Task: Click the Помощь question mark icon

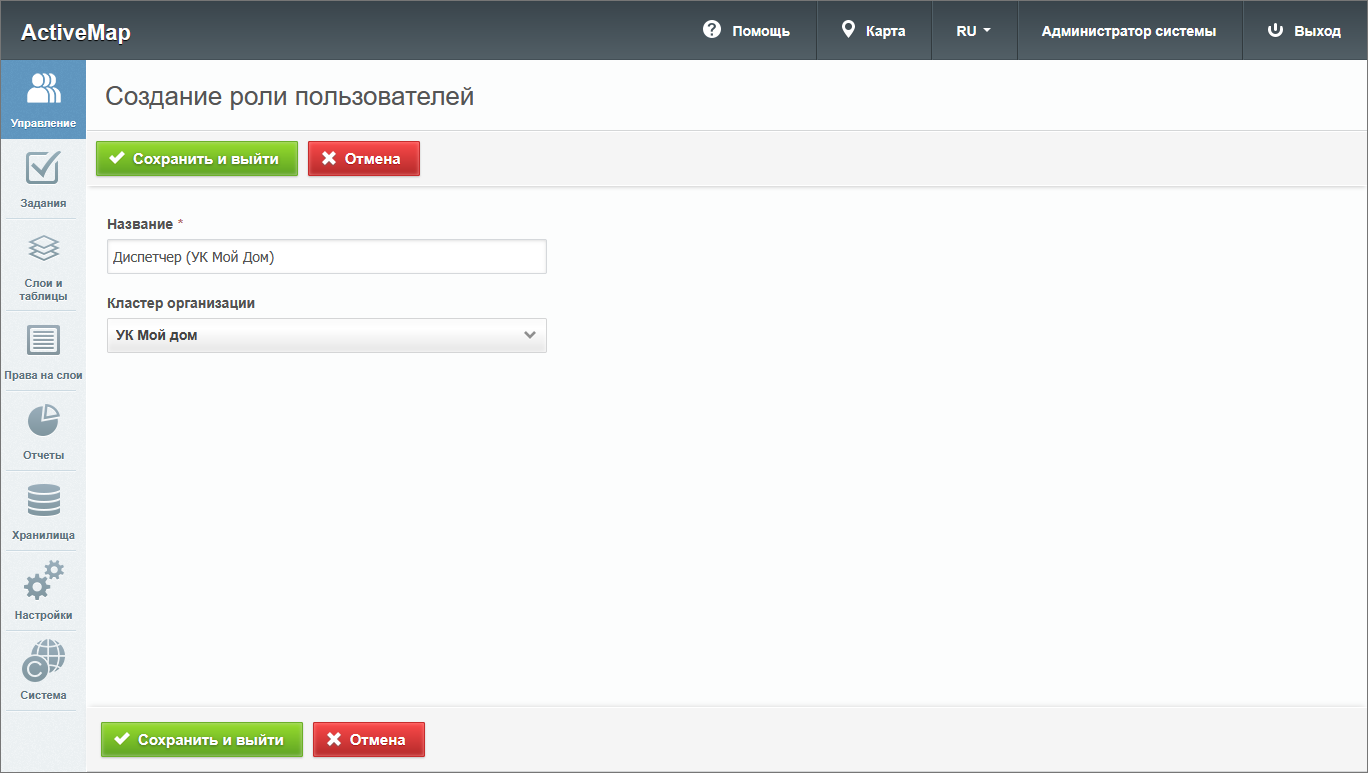Action: (x=712, y=30)
